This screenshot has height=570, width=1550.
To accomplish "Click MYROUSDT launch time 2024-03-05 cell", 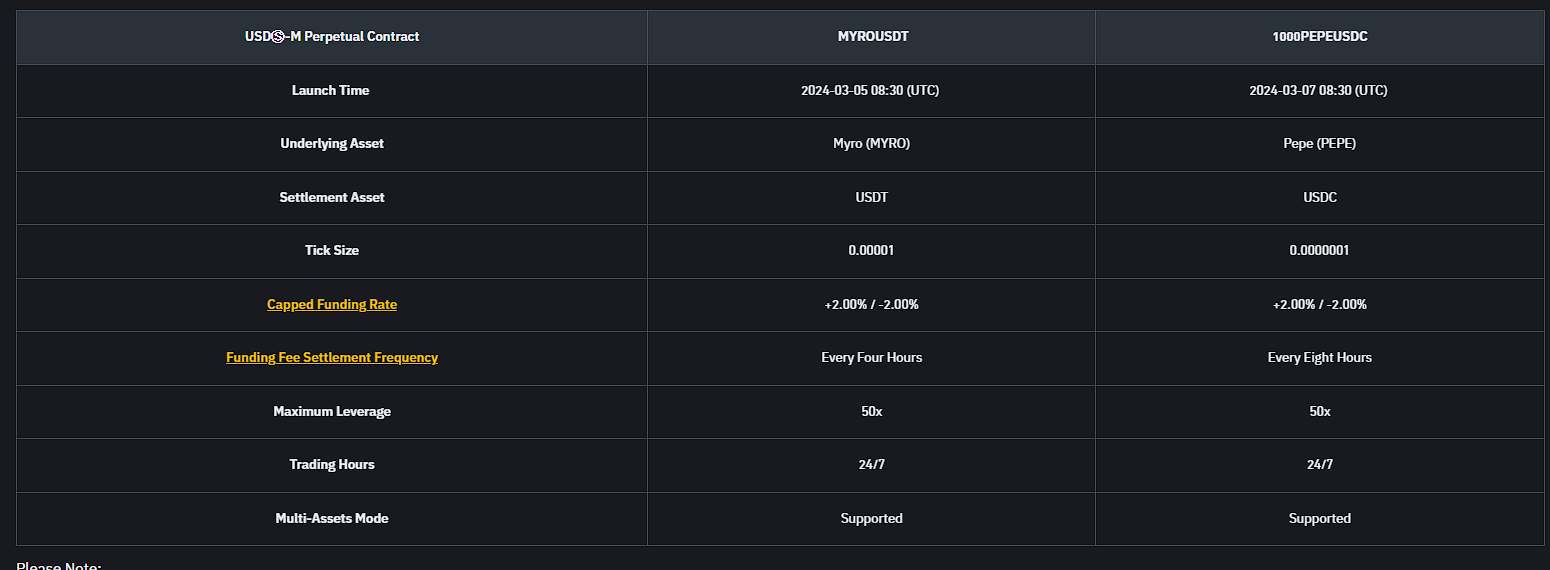I will (870, 90).
